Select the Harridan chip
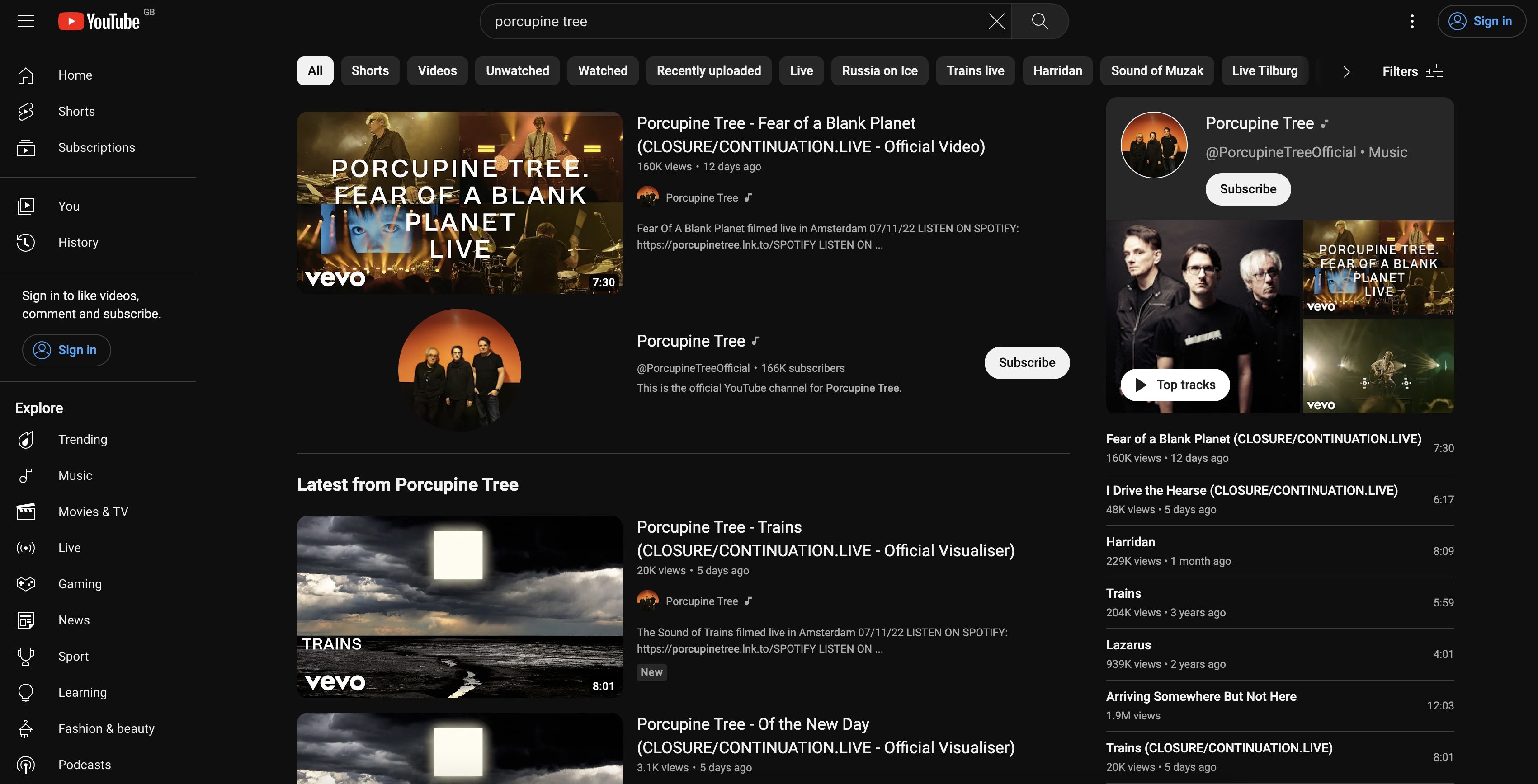This screenshot has width=1538, height=784. pos(1057,71)
